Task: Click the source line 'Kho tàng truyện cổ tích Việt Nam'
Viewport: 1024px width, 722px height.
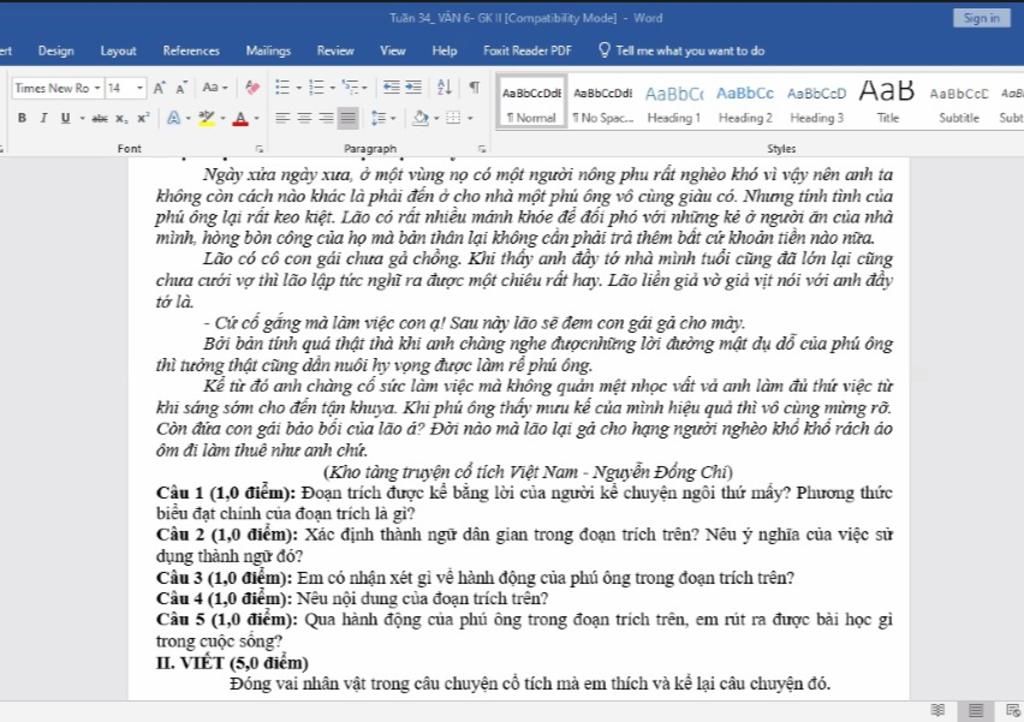Action: 453,471
